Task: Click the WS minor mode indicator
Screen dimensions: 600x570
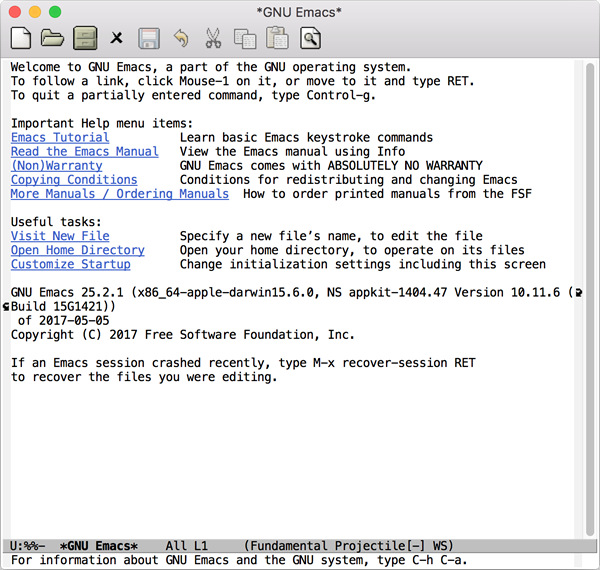Action: click(440, 546)
